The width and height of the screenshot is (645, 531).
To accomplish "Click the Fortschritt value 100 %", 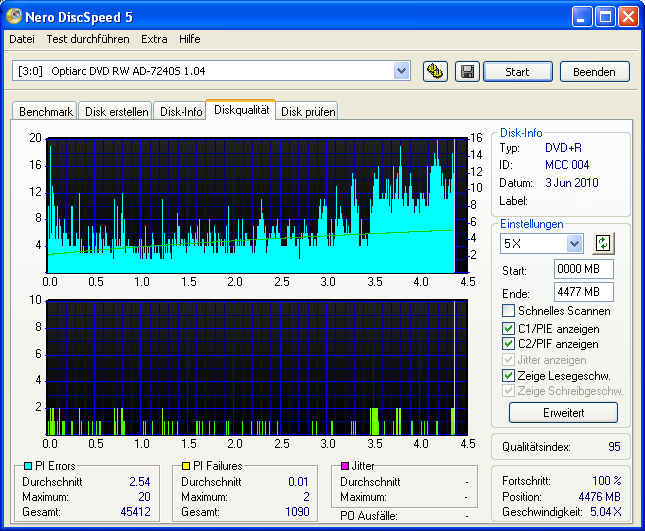I will pyautogui.click(x=607, y=481).
